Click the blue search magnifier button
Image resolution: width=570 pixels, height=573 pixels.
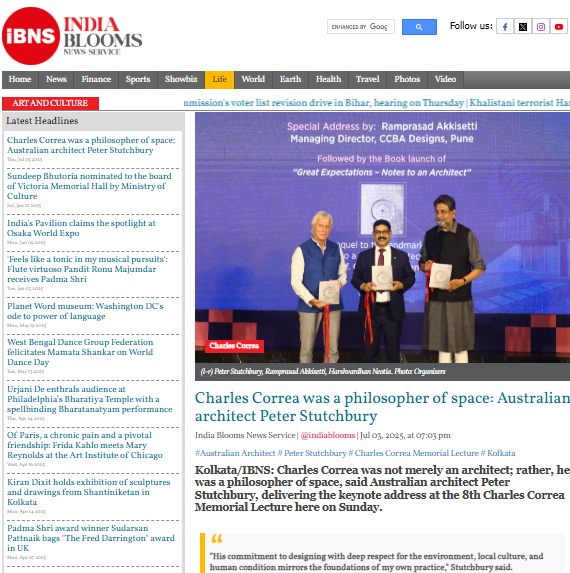419,27
